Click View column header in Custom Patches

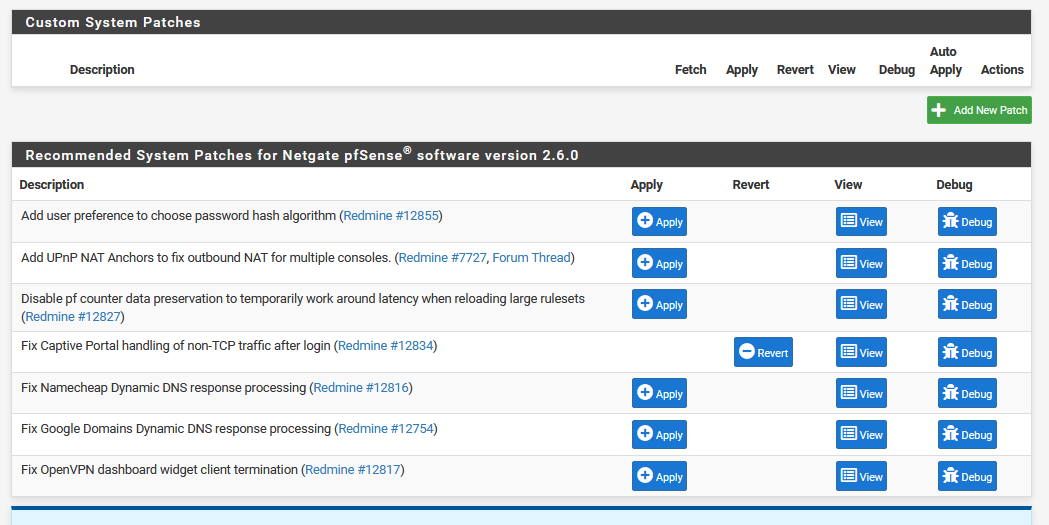coord(842,70)
